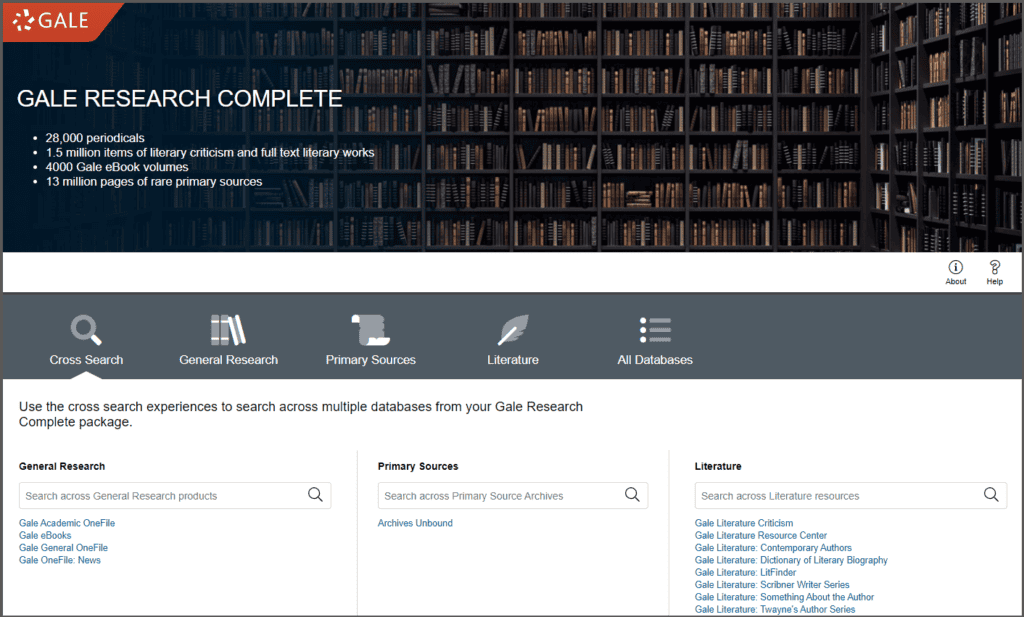Open Gale OneFile: News link
This screenshot has width=1024, height=617.
(x=60, y=560)
